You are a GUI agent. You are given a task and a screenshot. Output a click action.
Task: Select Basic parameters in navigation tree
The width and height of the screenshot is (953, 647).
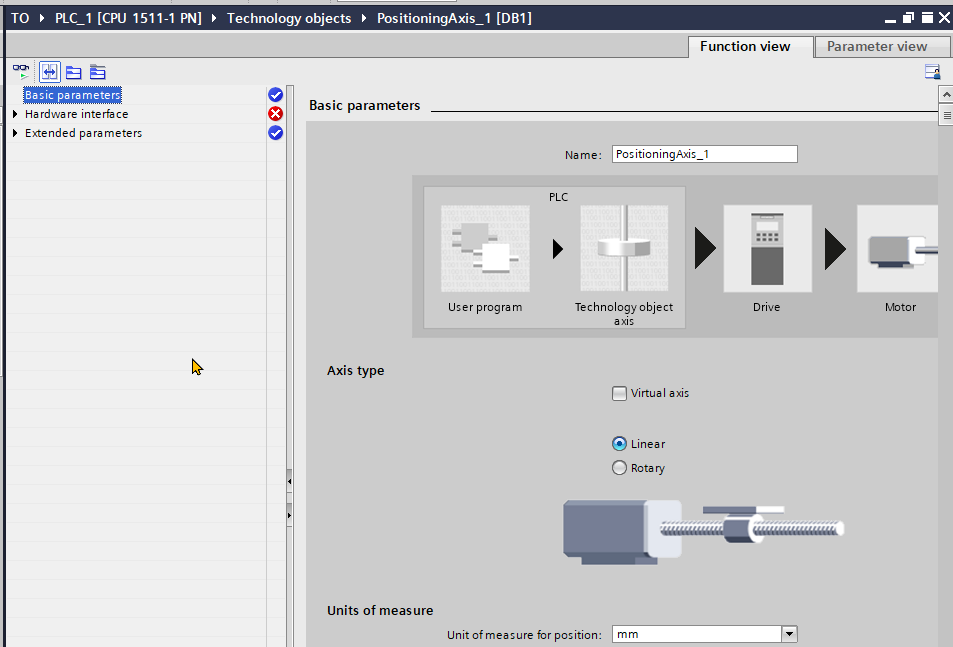pyautogui.click(x=72, y=95)
